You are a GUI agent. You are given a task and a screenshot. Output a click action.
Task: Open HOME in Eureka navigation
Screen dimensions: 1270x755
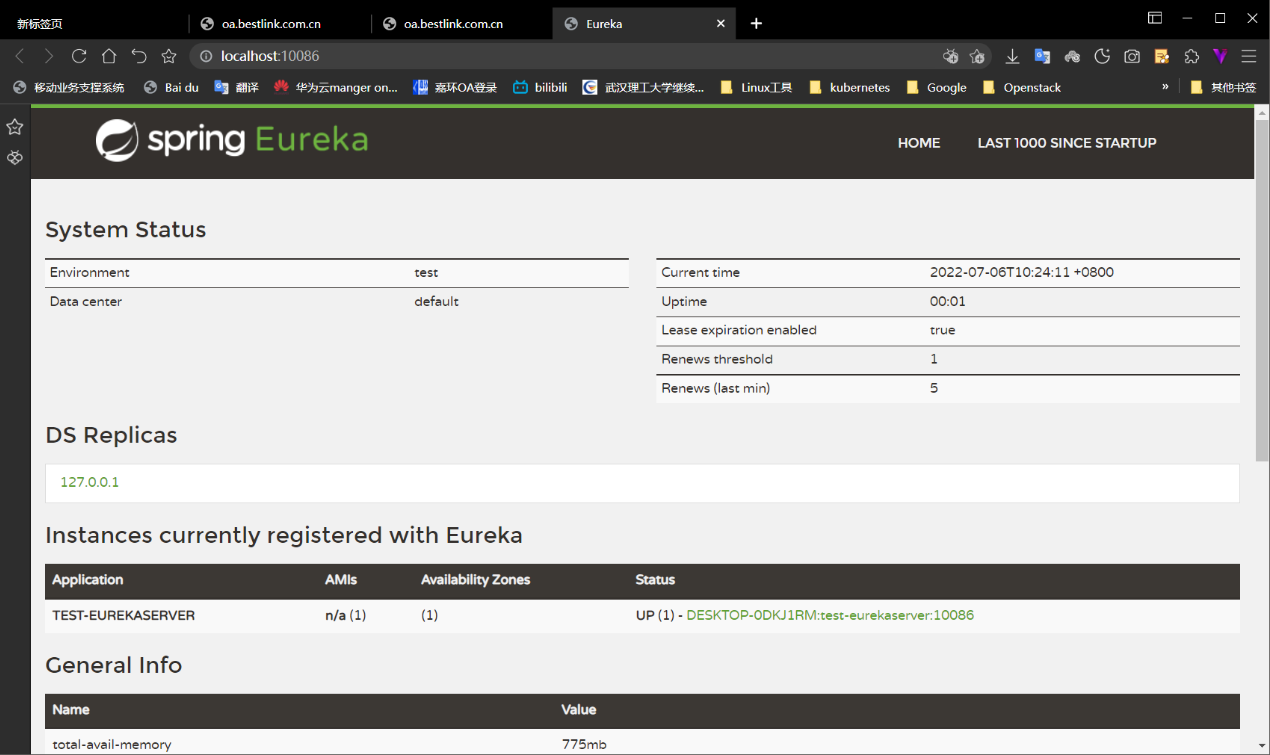tap(919, 143)
